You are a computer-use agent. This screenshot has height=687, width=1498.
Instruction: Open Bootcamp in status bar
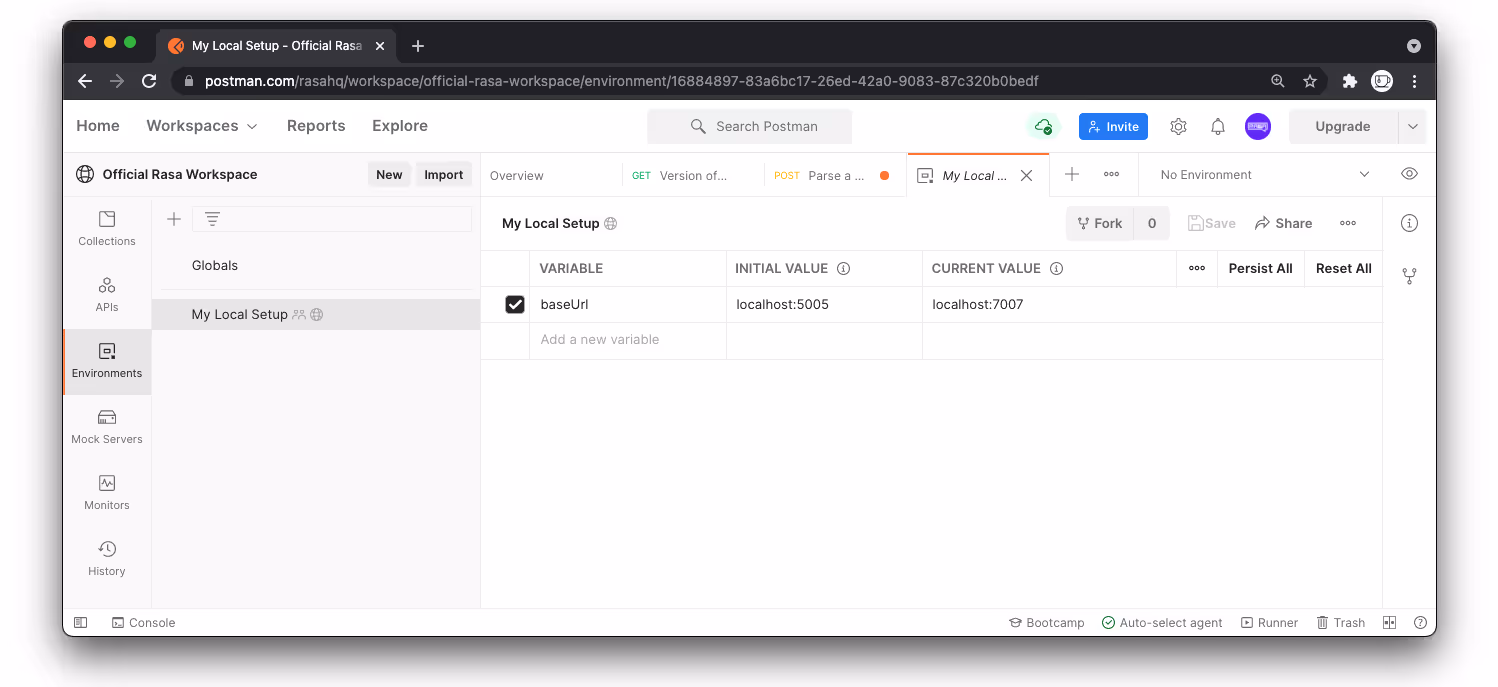point(1047,622)
